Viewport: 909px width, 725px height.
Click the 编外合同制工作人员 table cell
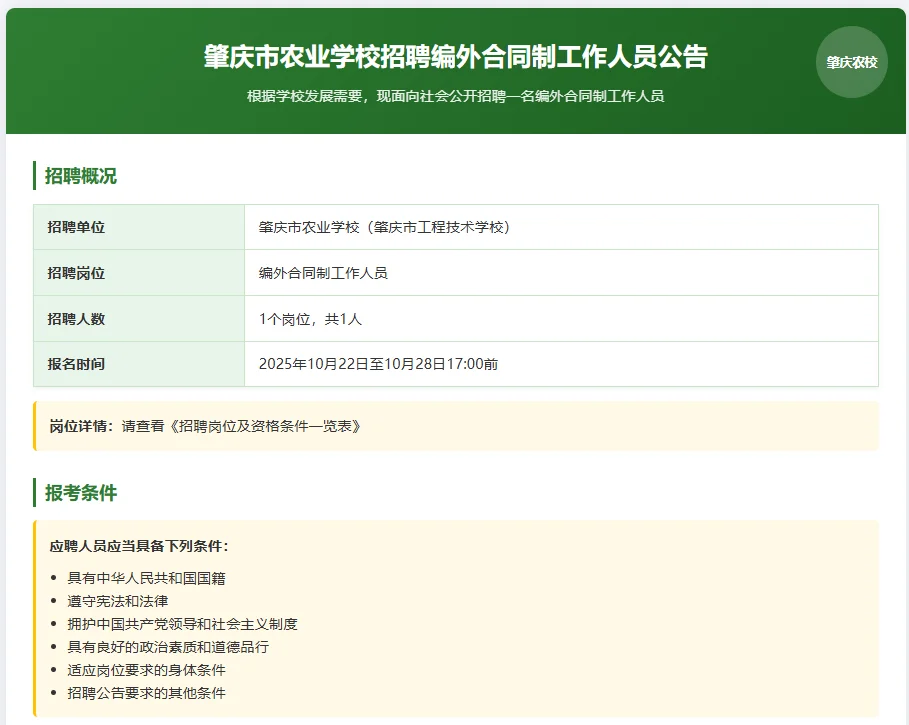pos(319,272)
